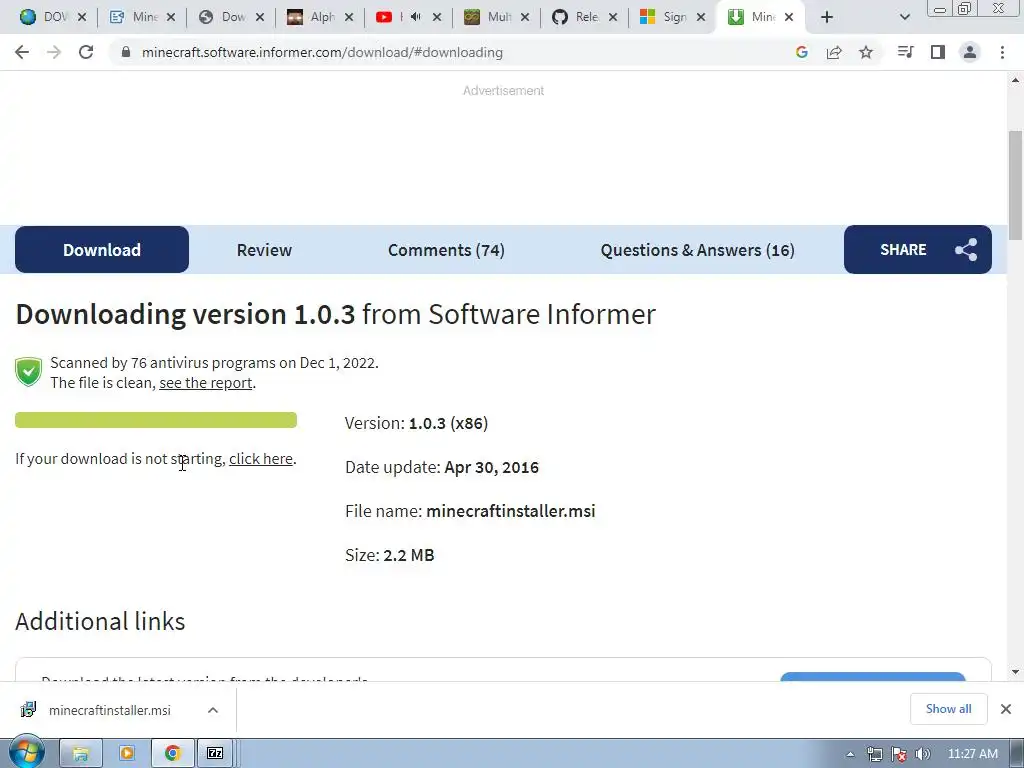Click the 'click here' download link
Screen dimensions: 1024x768
[x=261, y=458]
